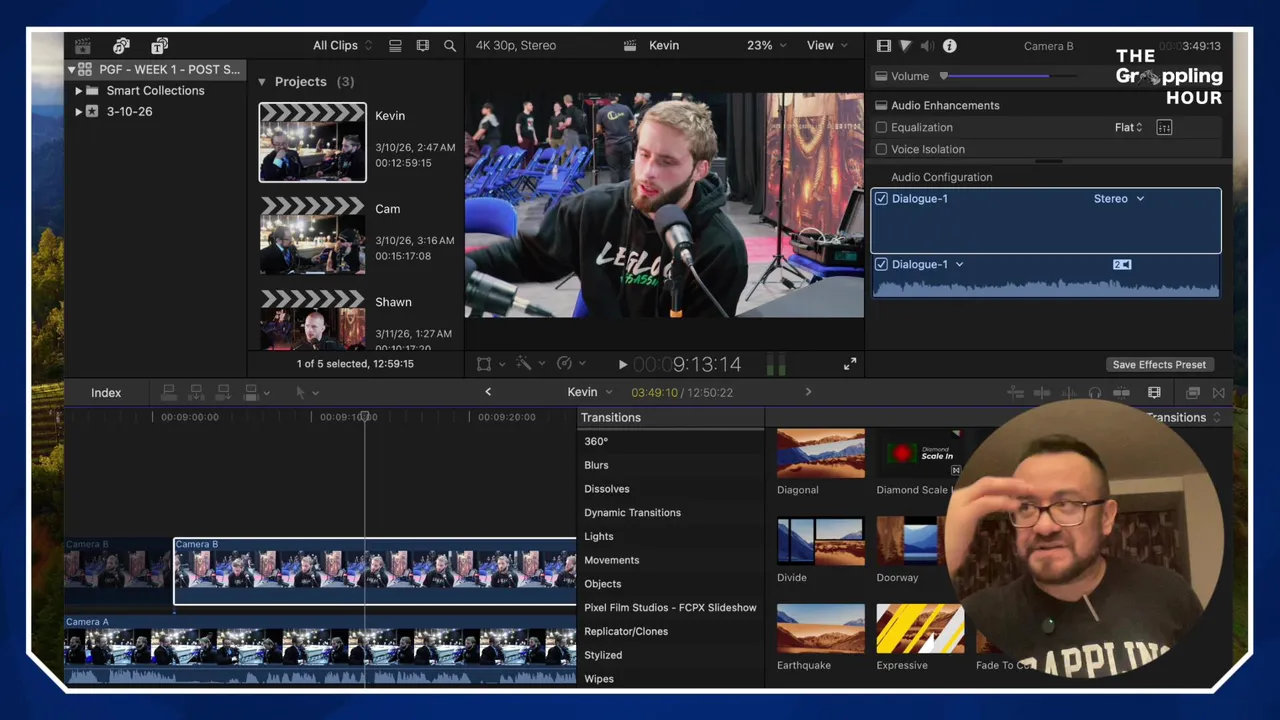Image resolution: width=1280 pixels, height=720 pixels.
Task: Open clip appearance filmstrip options
Action: [422, 46]
